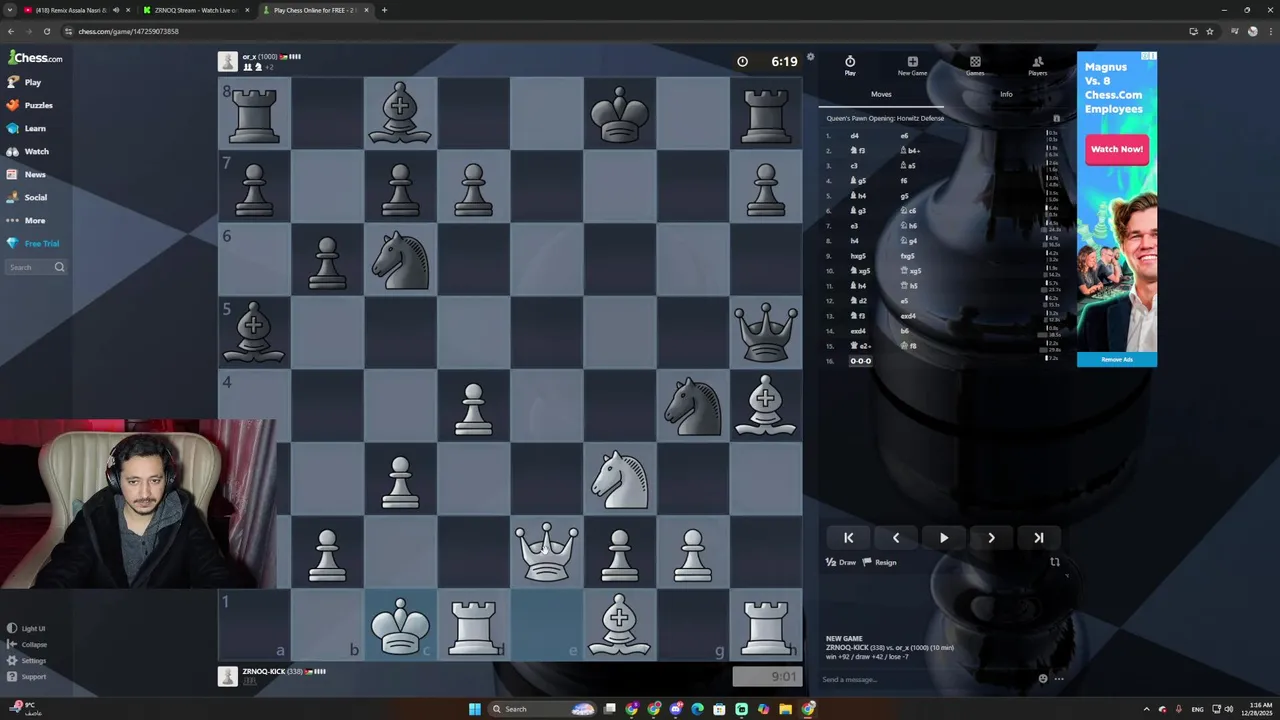Viewport: 1280px width, 720px height.
Task: Open the Learn section in the sidebar
Action: click(27, 128)
